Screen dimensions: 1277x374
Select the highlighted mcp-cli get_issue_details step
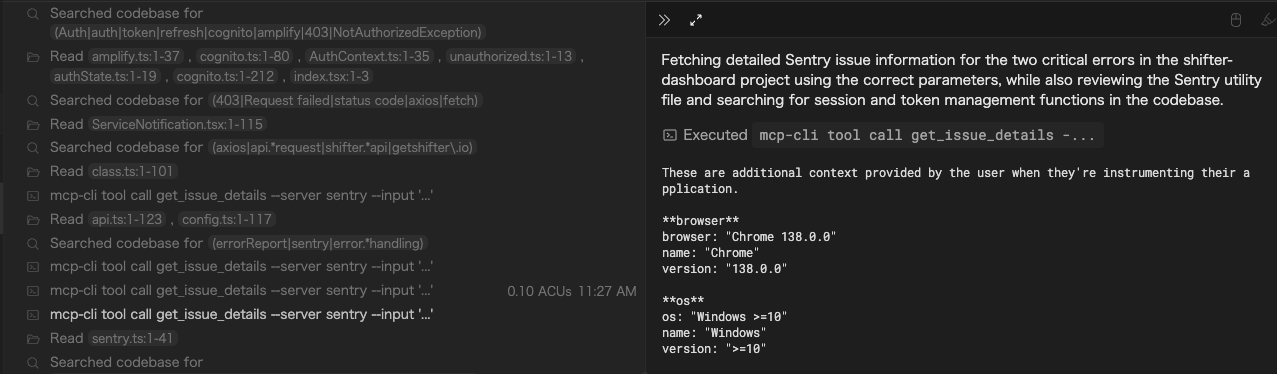[x=241, y=315]
